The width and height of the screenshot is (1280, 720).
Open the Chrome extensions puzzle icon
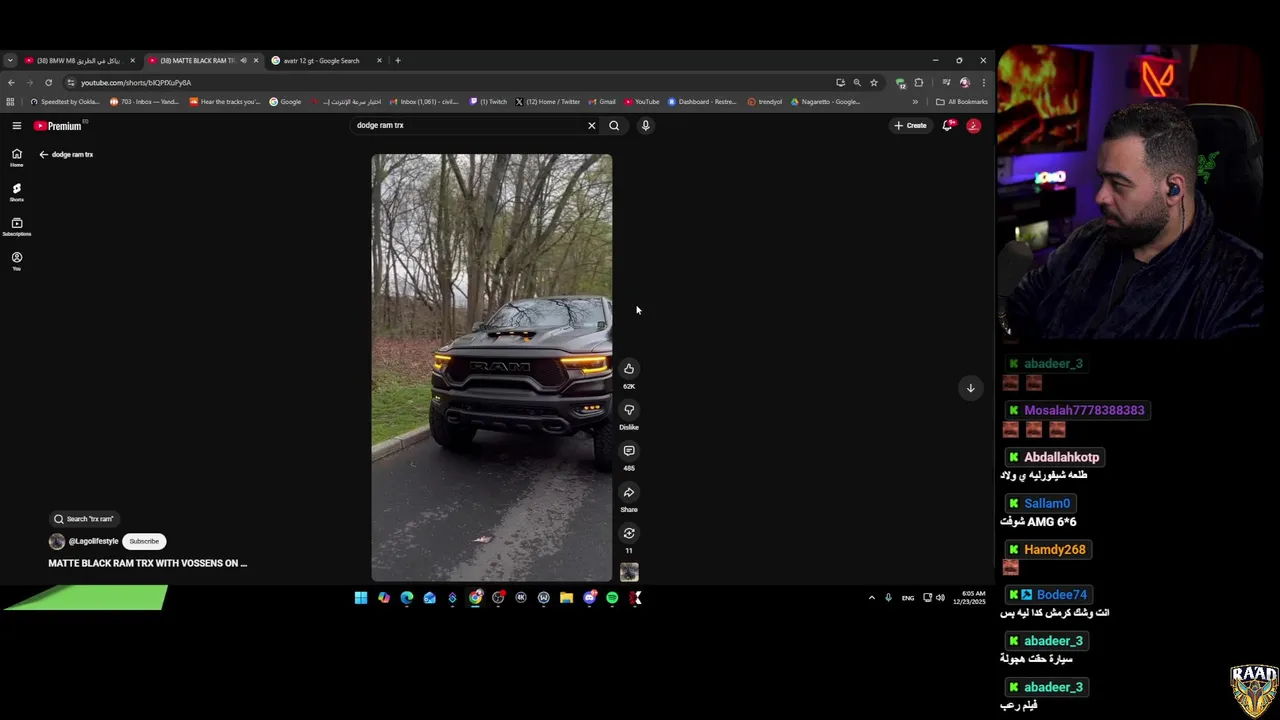click(919, 82)
